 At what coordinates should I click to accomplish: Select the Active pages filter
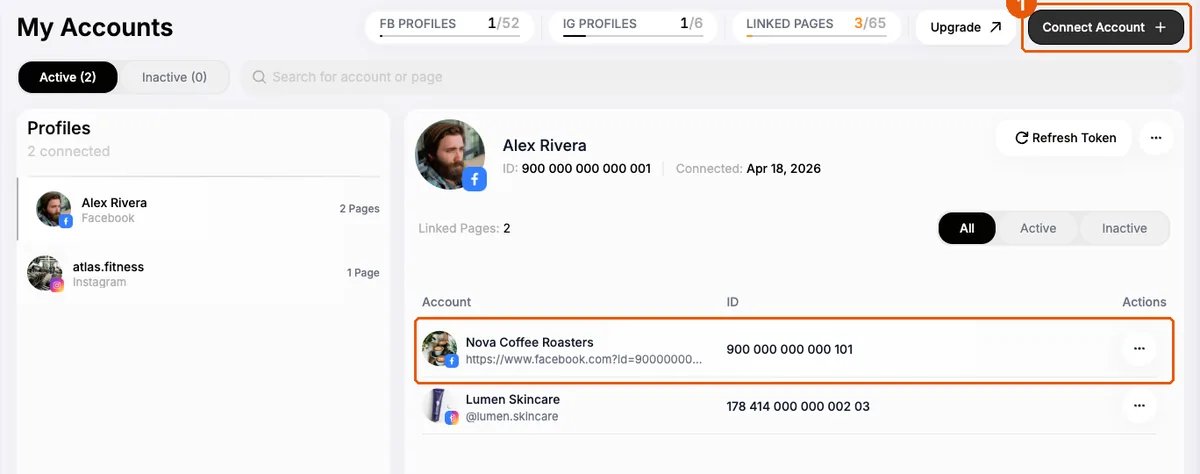[x=1038, y=228]
